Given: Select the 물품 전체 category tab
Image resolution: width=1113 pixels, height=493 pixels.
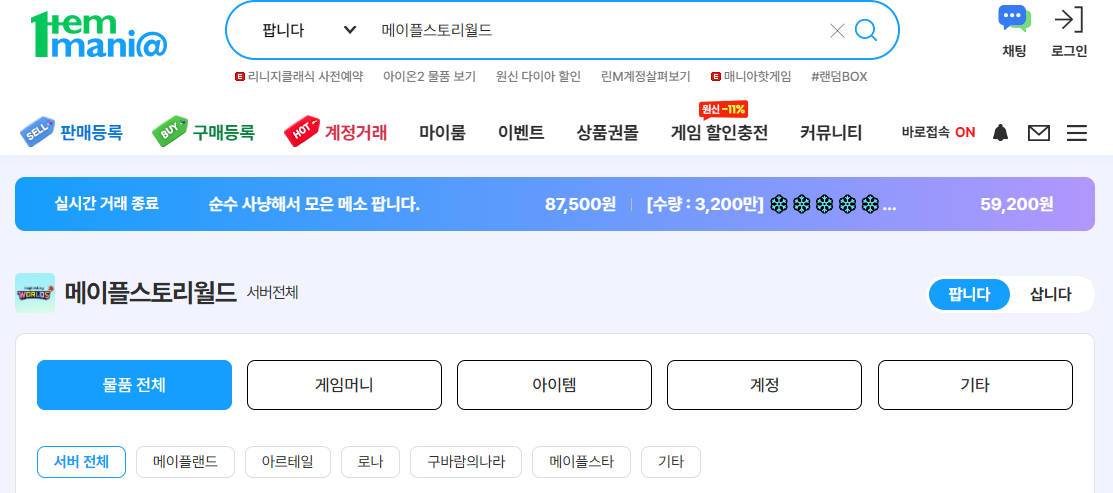Looking at the screenshot, I should tap(134, 385).
